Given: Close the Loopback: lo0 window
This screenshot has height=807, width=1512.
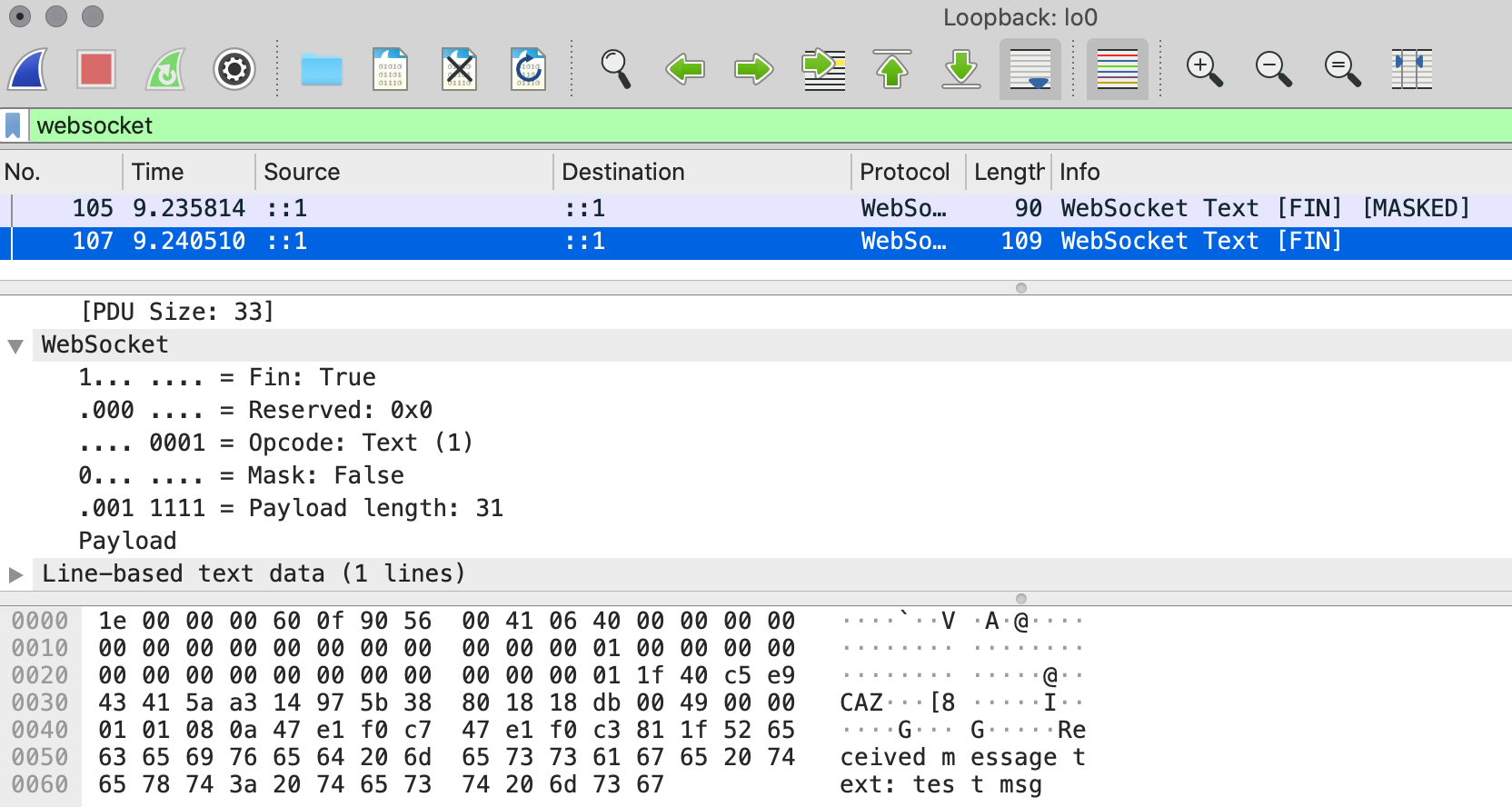Looking at the screenshot, I should coord(20,16).
